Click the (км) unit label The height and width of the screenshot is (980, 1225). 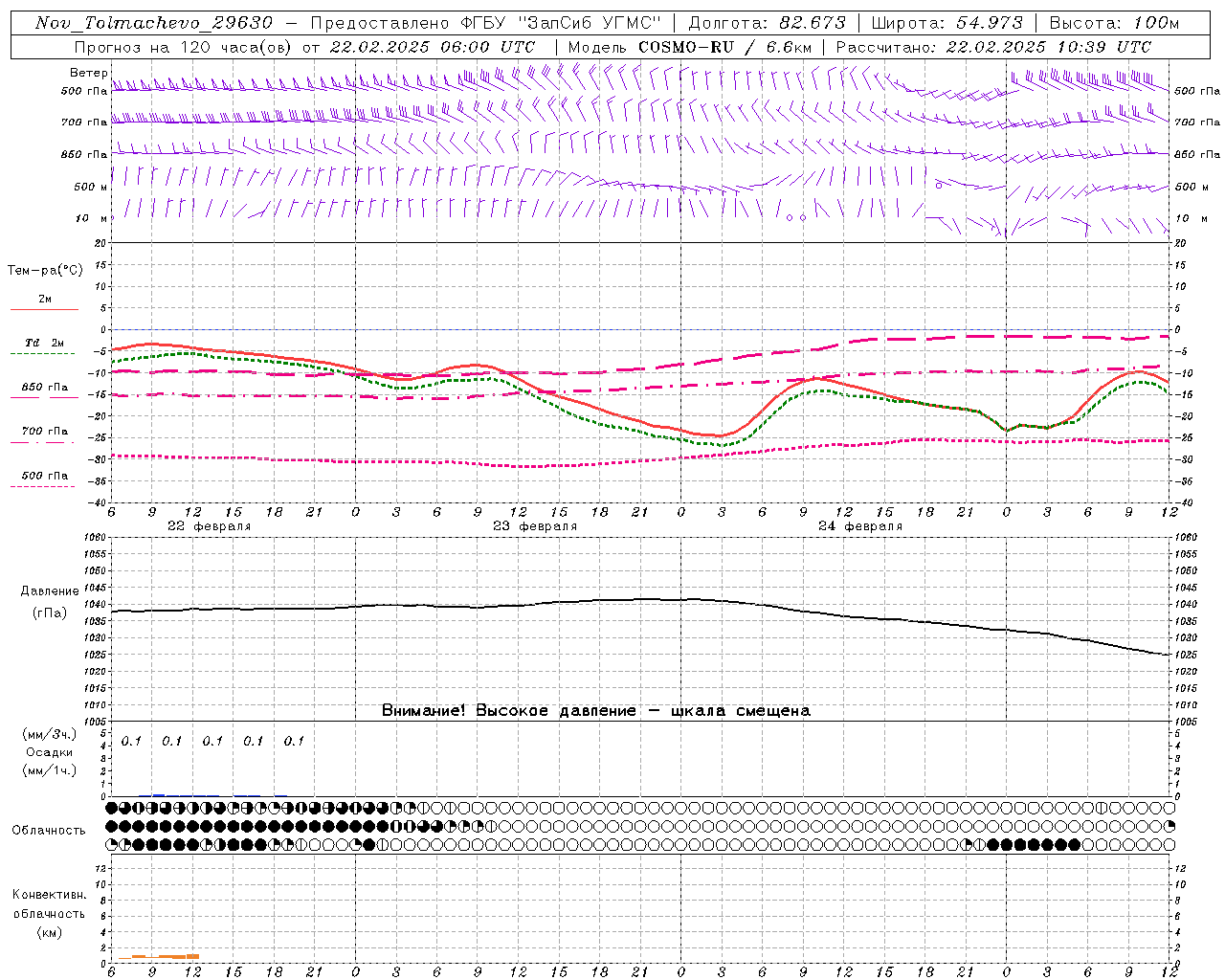49,932
